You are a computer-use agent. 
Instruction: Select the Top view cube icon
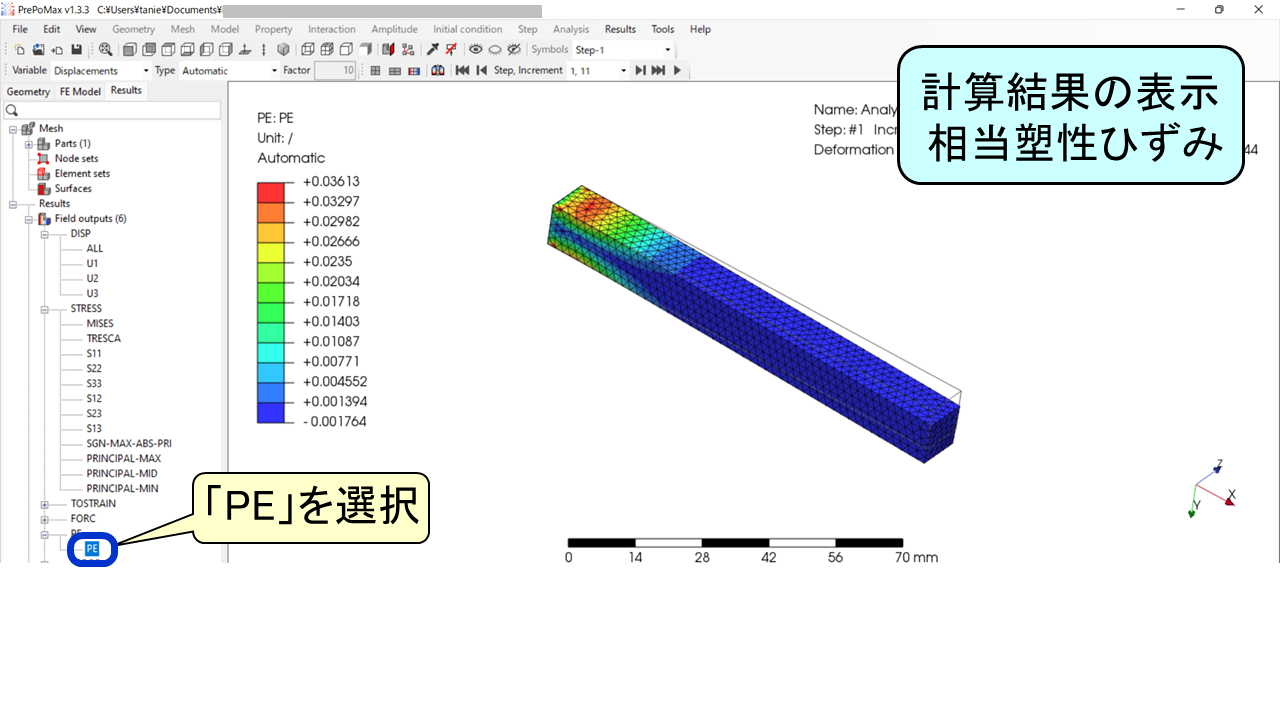(x=167, y=50)
